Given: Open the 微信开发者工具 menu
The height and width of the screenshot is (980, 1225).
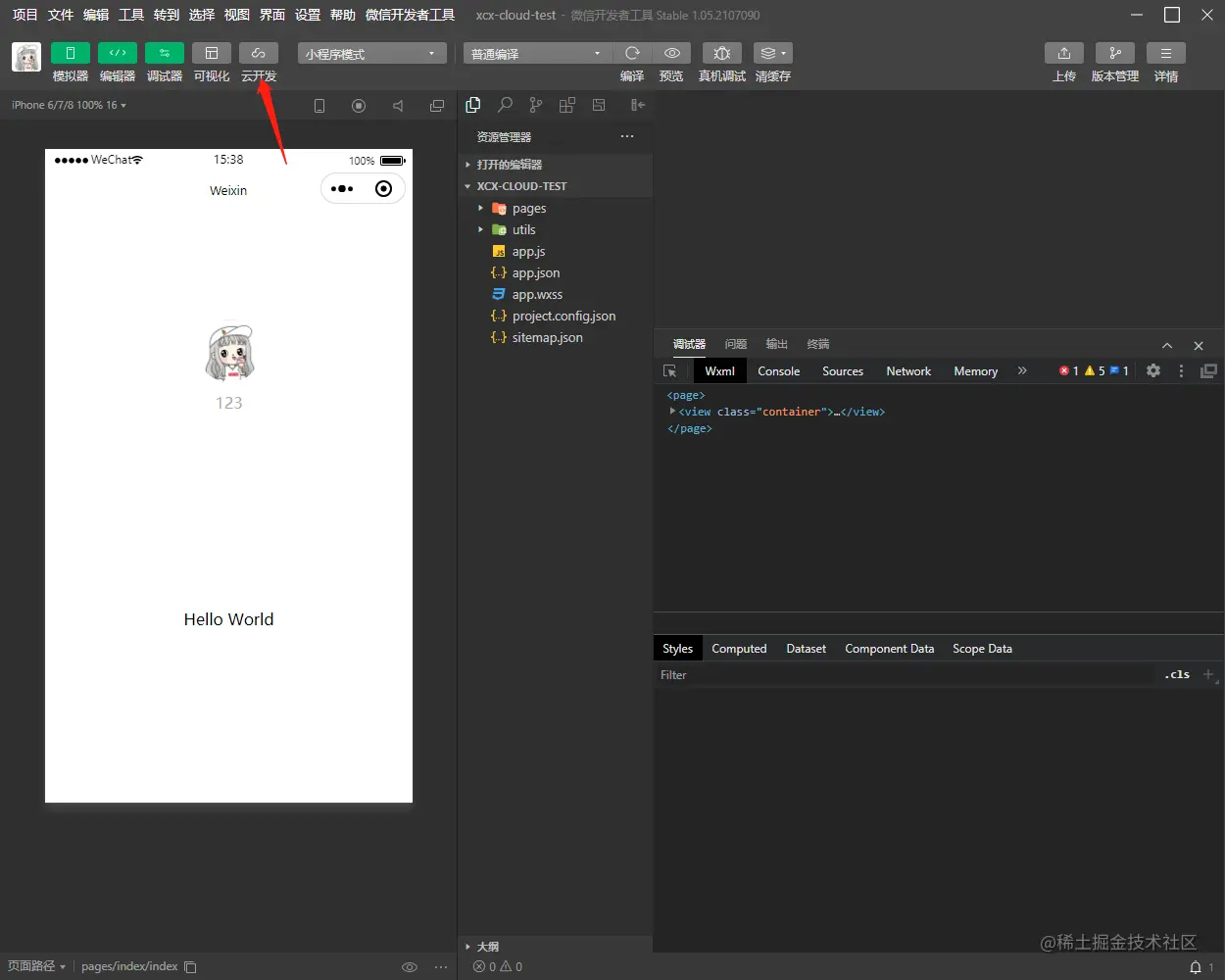Looking at the screenshot, I should tap(410, 15).
